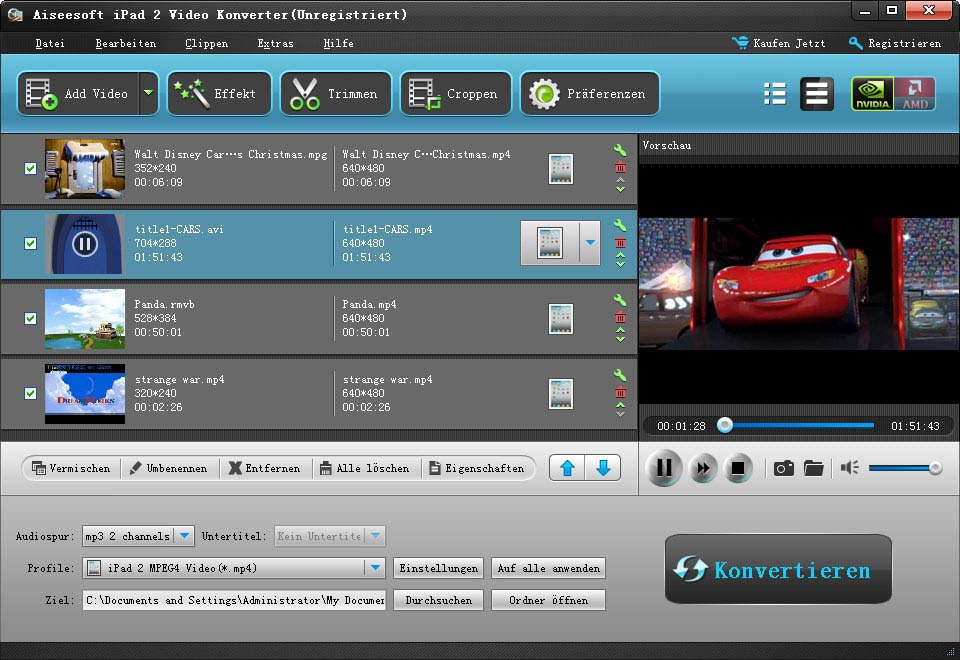Click the paused thumbnail of title1-CARS.avi
The width and height of the screenshot is (960, 660).
(x=85, y=244)
